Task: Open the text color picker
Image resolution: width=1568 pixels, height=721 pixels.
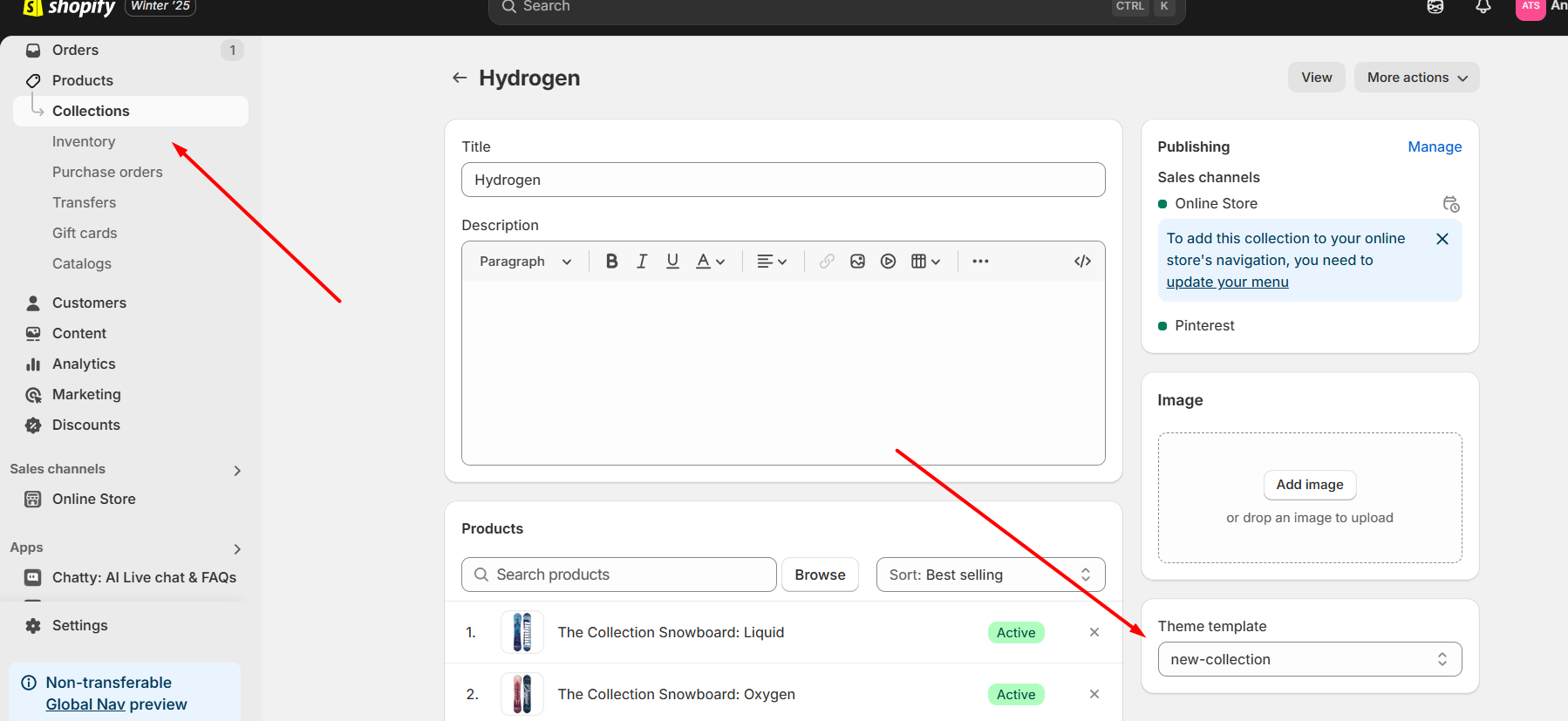Action: (x=710, y=261)
